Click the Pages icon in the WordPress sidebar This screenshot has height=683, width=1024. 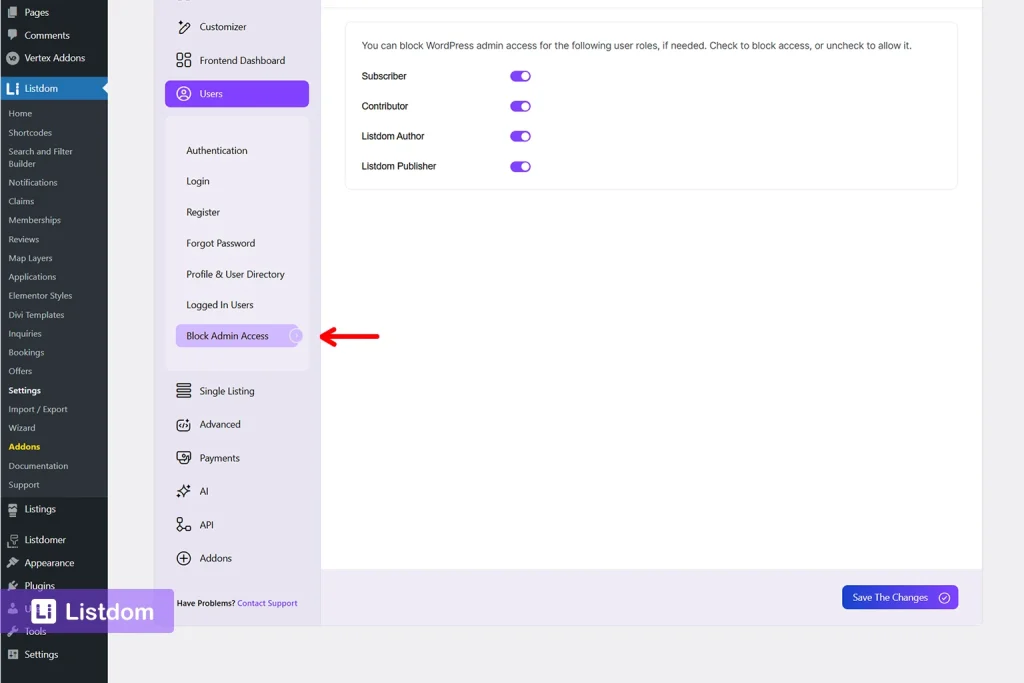click(x=12, y=12)
